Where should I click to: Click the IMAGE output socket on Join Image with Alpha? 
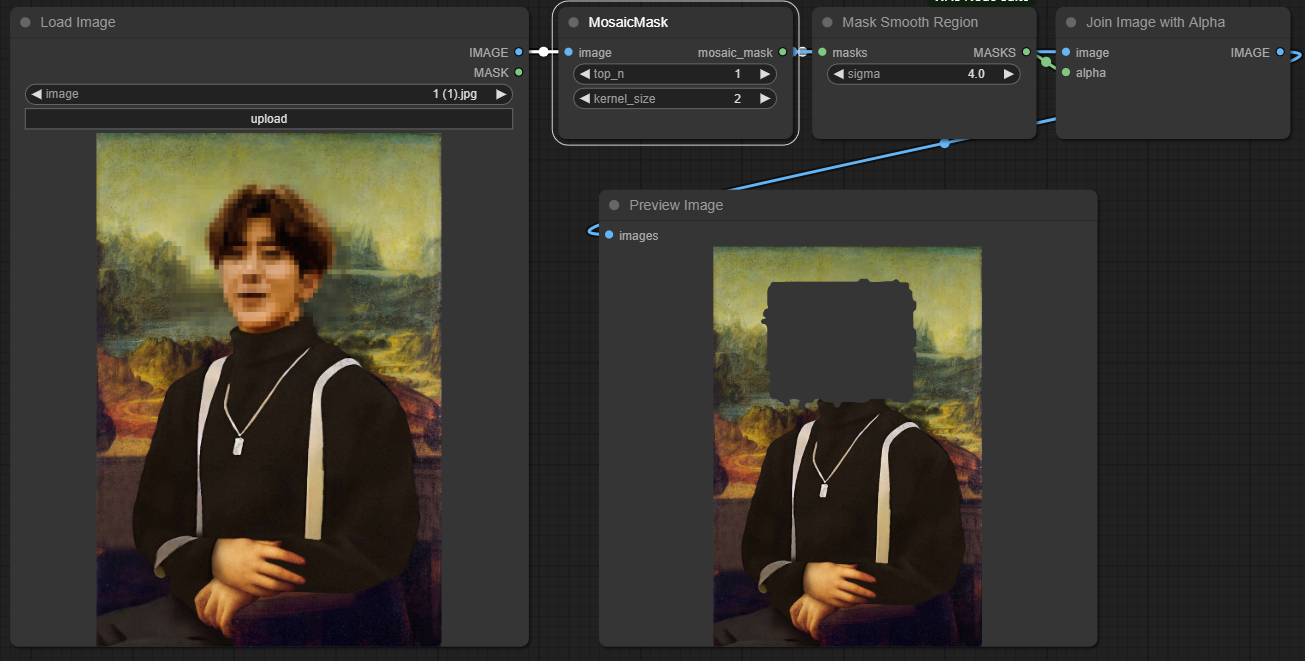[1280, 52]
